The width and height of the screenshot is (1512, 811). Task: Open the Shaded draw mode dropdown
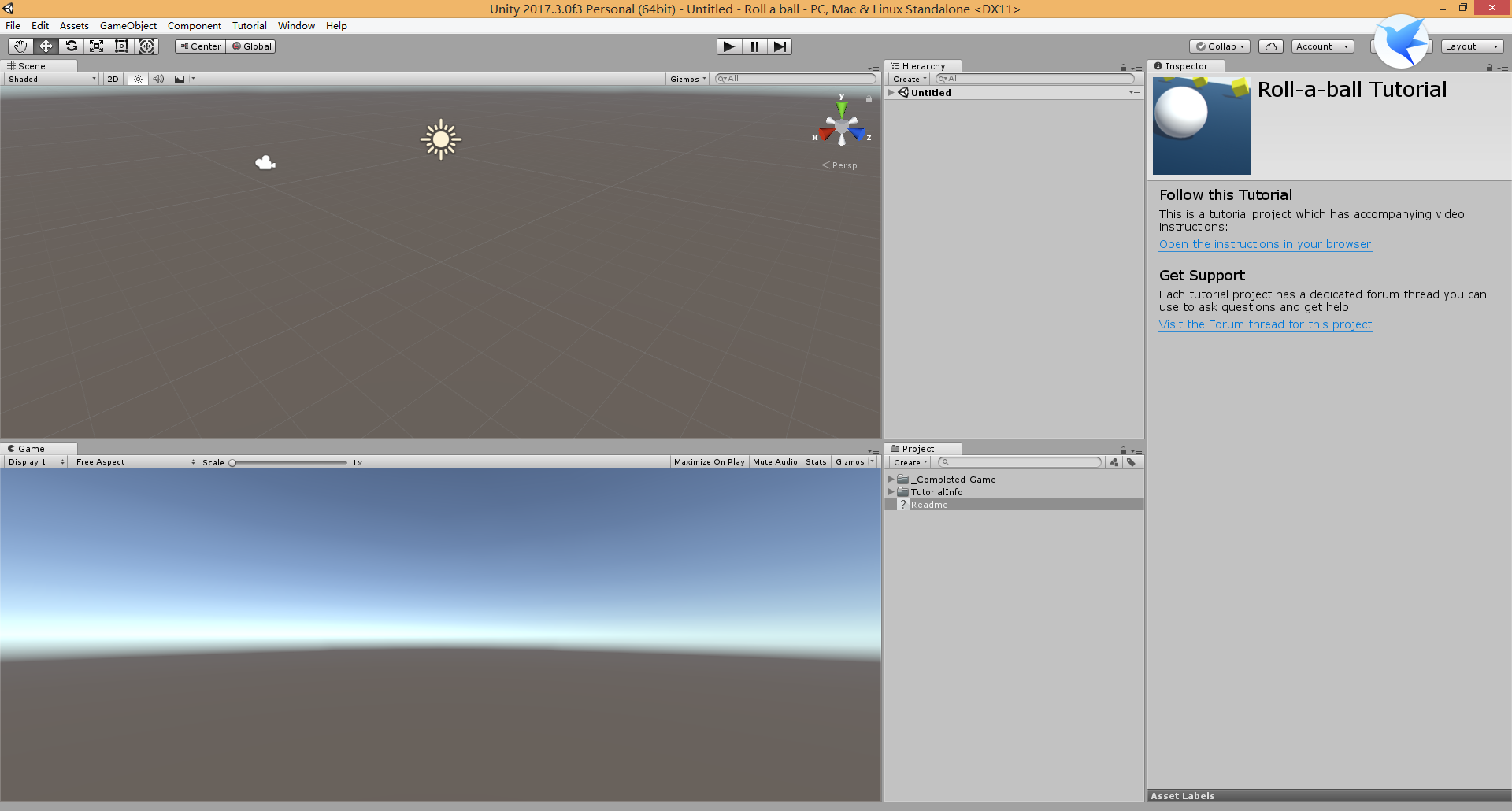click(x=50, y=79)
